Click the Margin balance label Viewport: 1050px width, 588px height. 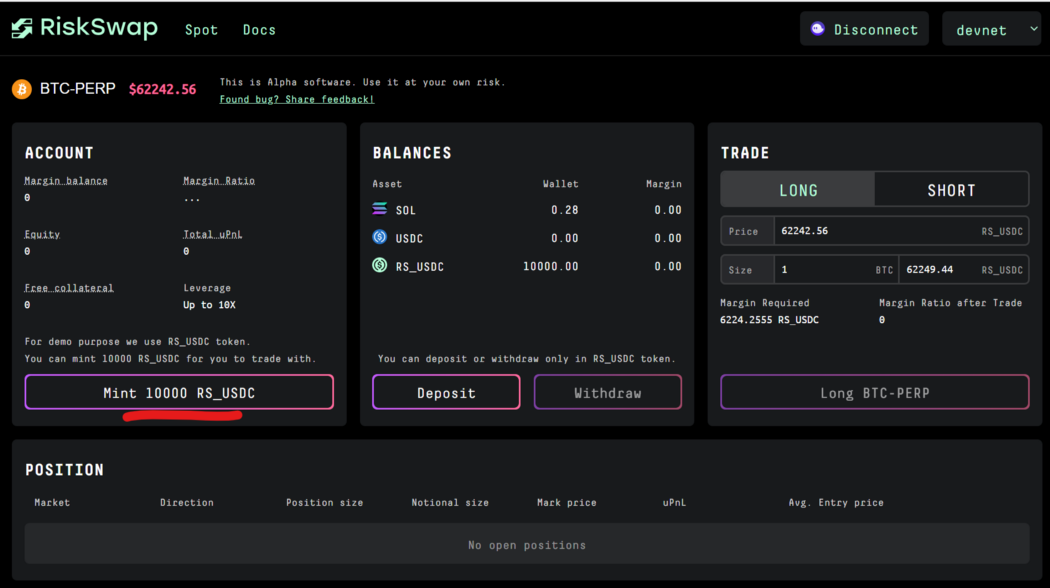click(x=66, y=181)
